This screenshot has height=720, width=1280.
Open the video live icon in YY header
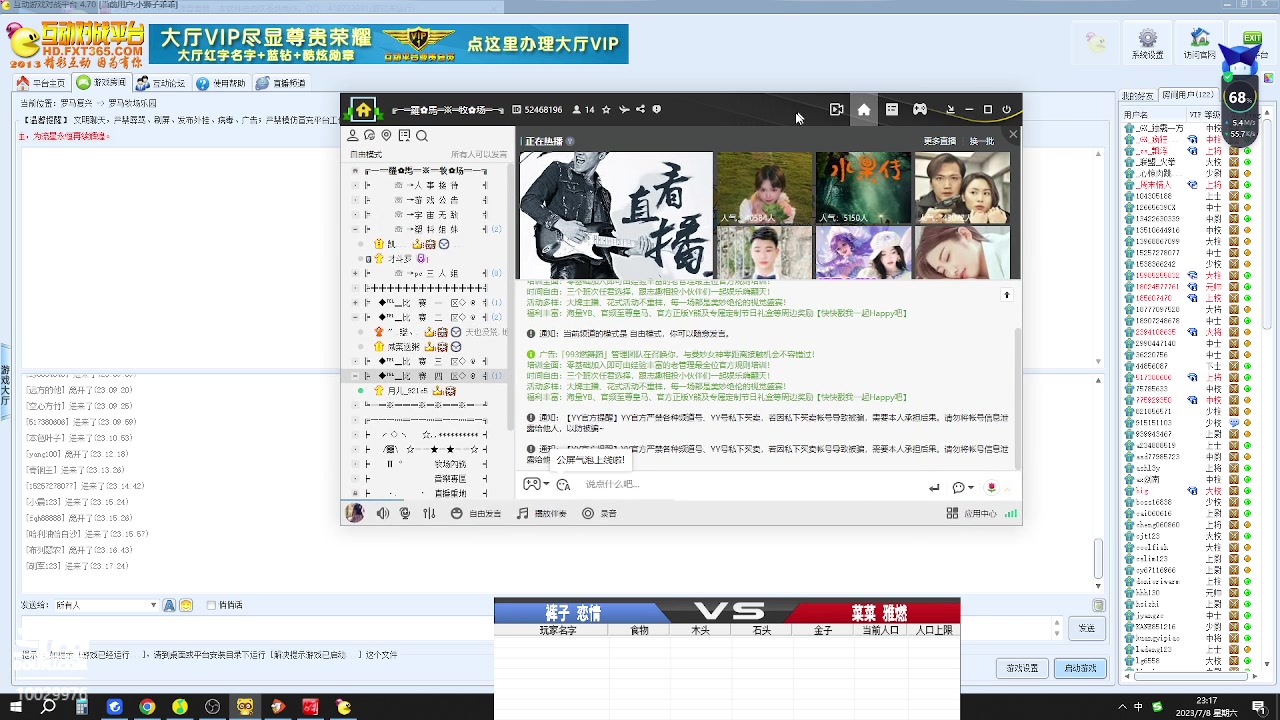click(837, 110)
